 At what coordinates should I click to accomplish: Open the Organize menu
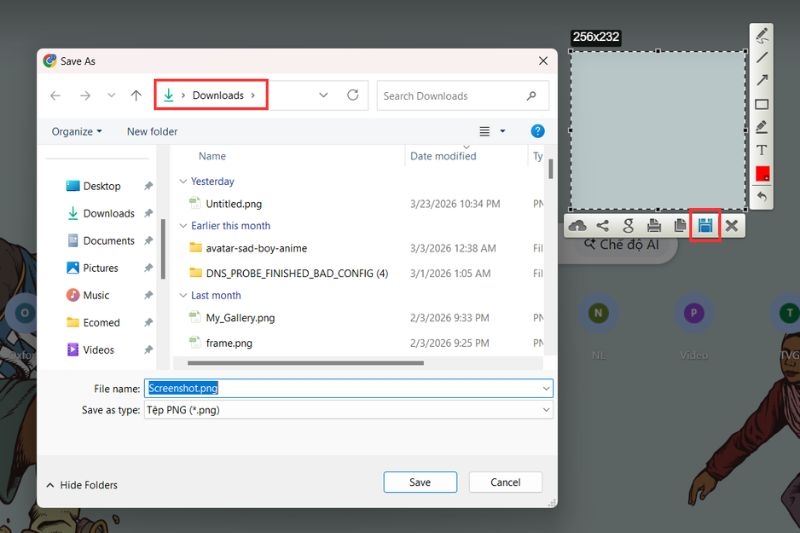pyautogui.click(x=77, y=132)
